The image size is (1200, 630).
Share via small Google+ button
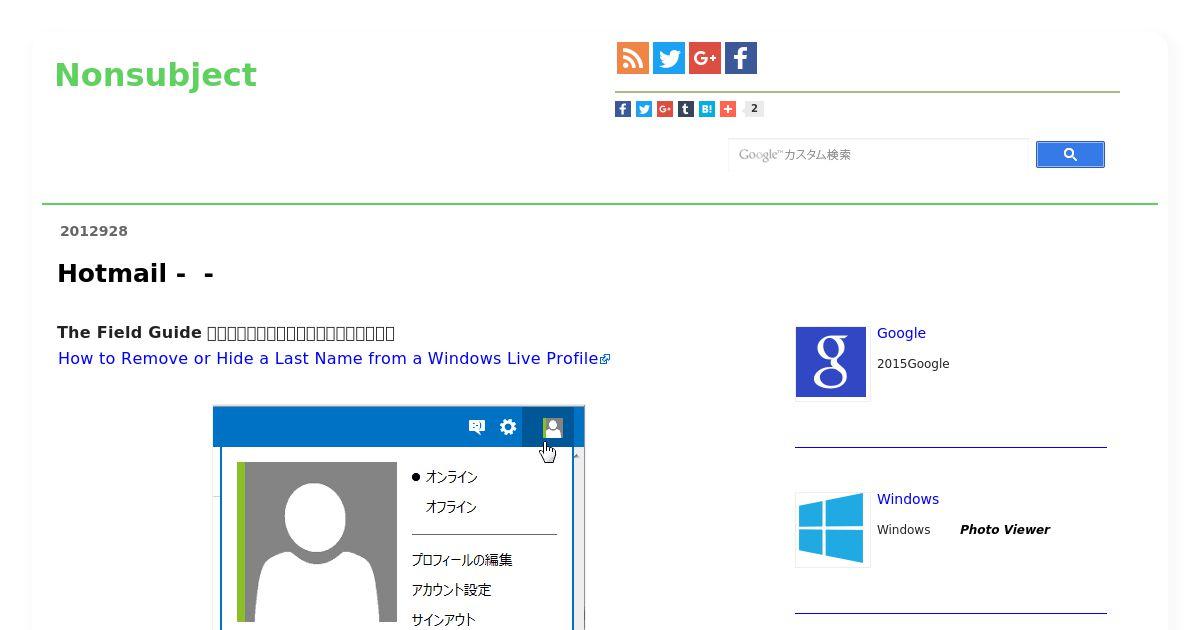pos(665,109)
